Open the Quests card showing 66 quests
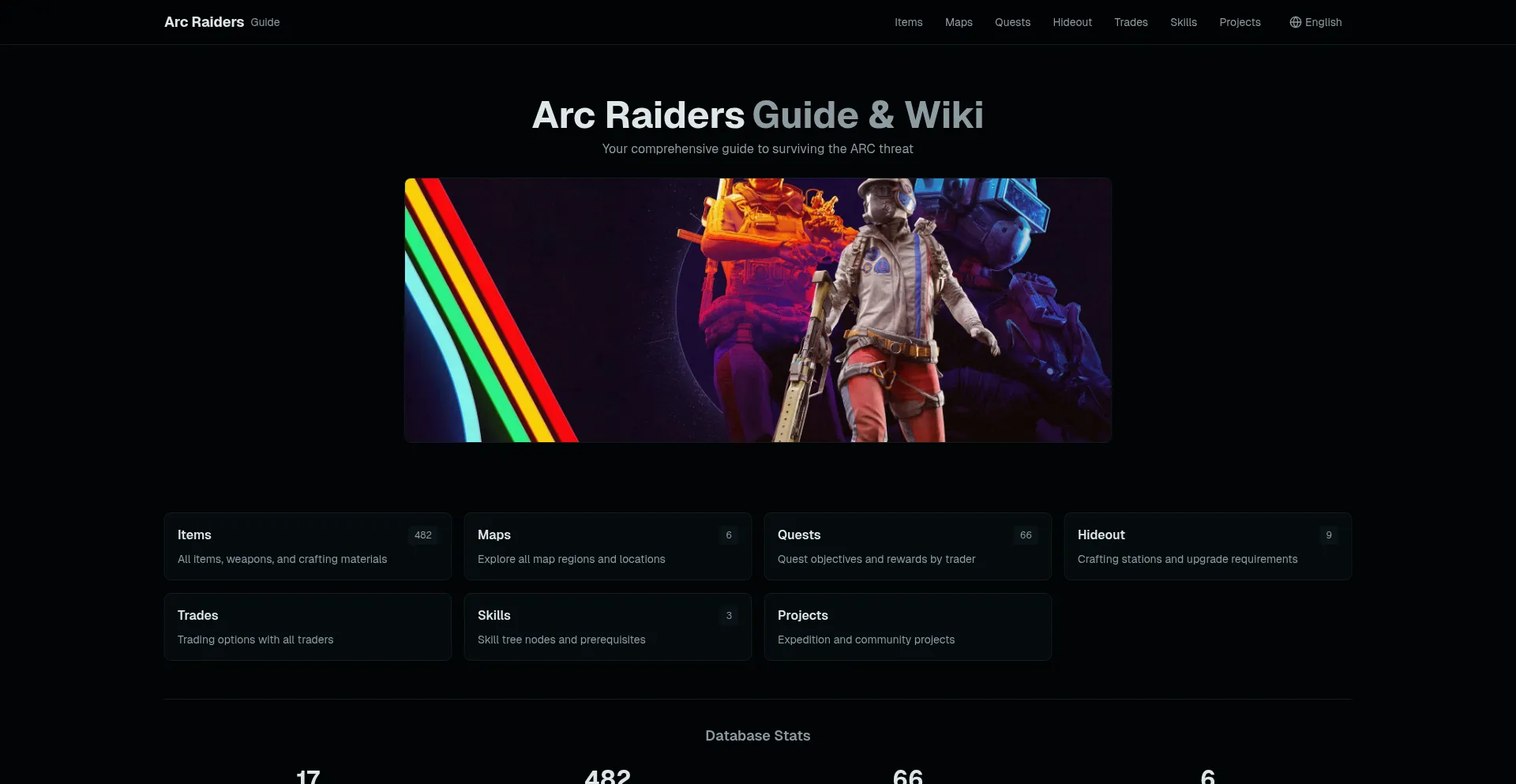This screenshot has height=784, width=1516. [907, 546]
